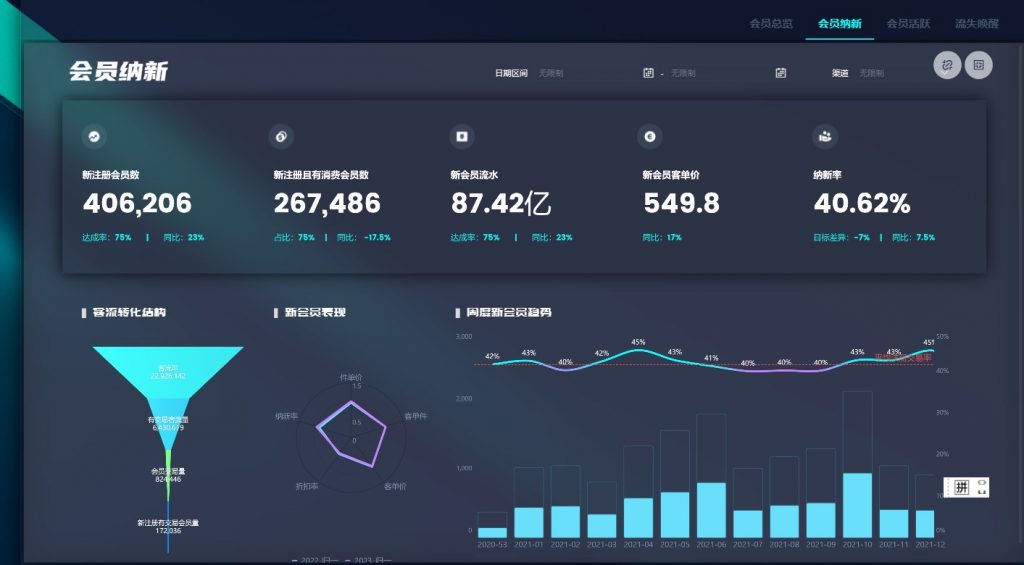Click the 日期区间 start date field

pos(585,73)
